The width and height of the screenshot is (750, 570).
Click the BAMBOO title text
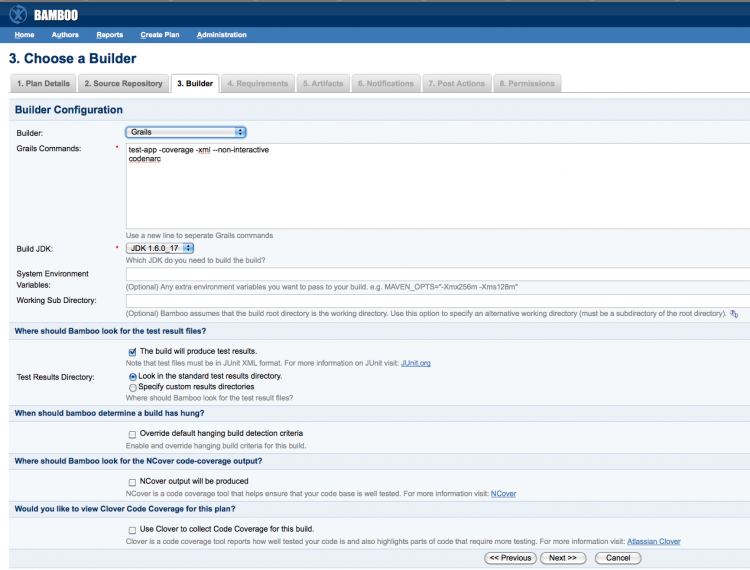[x=56, y=15]
